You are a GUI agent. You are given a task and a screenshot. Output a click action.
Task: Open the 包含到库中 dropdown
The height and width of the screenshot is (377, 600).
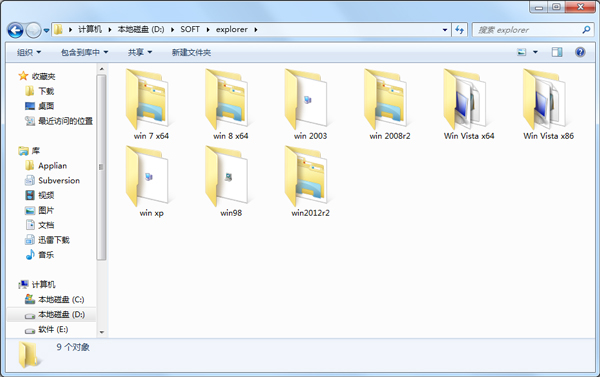pyautogui.click(x=85, y=52)
